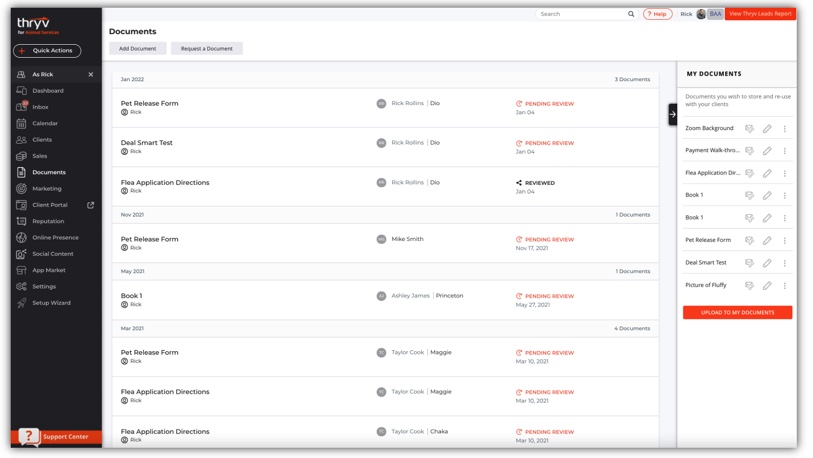
Task: Click View Thryv Leads Report button
Action: tap(760, 14)
